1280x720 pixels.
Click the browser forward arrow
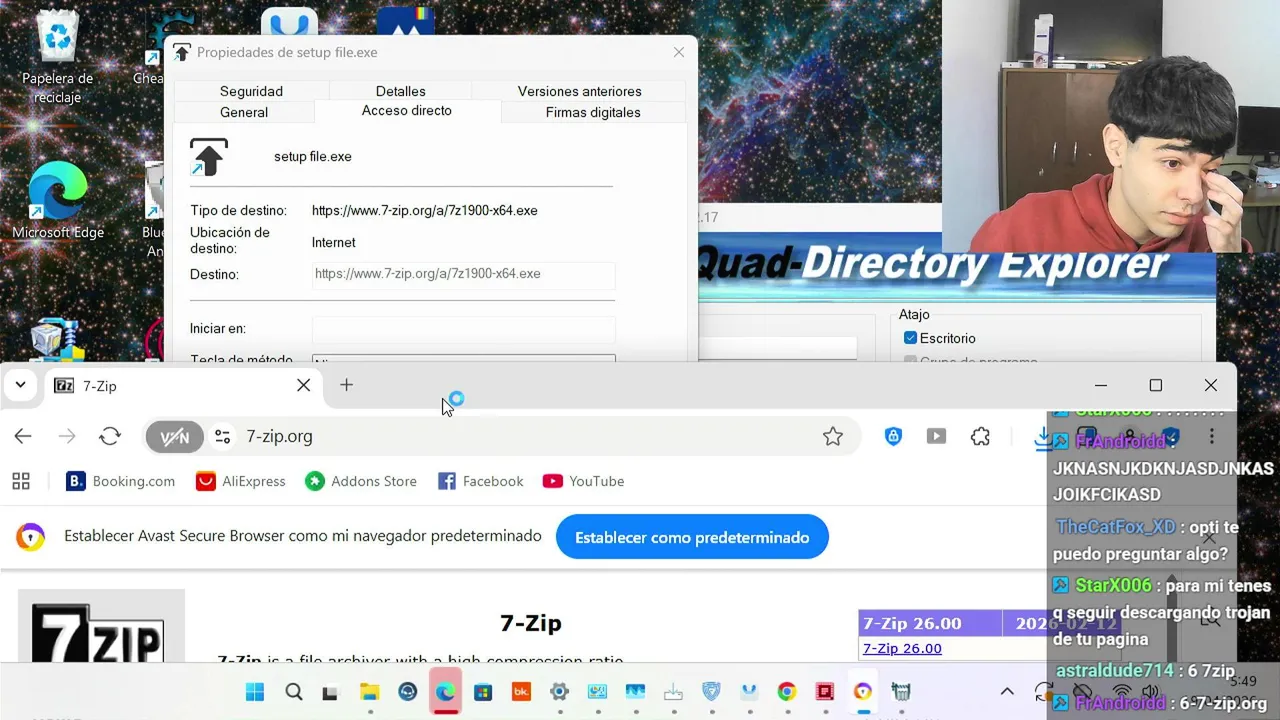click(x=67, y=436)
